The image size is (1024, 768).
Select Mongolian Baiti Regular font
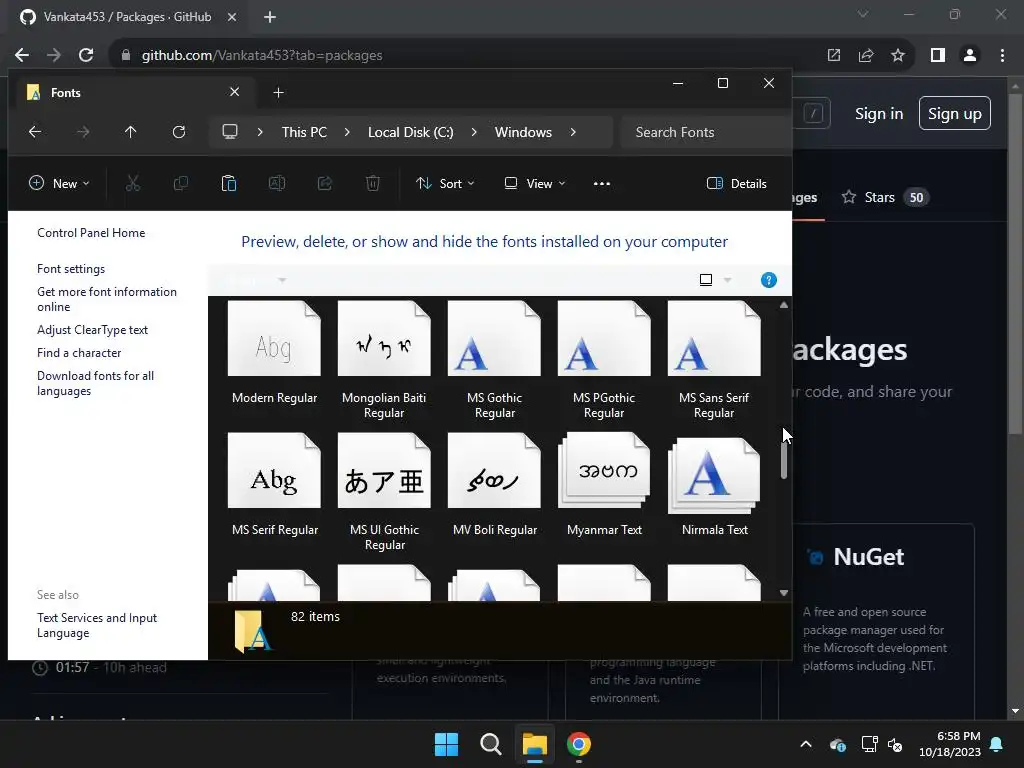click(x=384, y=359)
